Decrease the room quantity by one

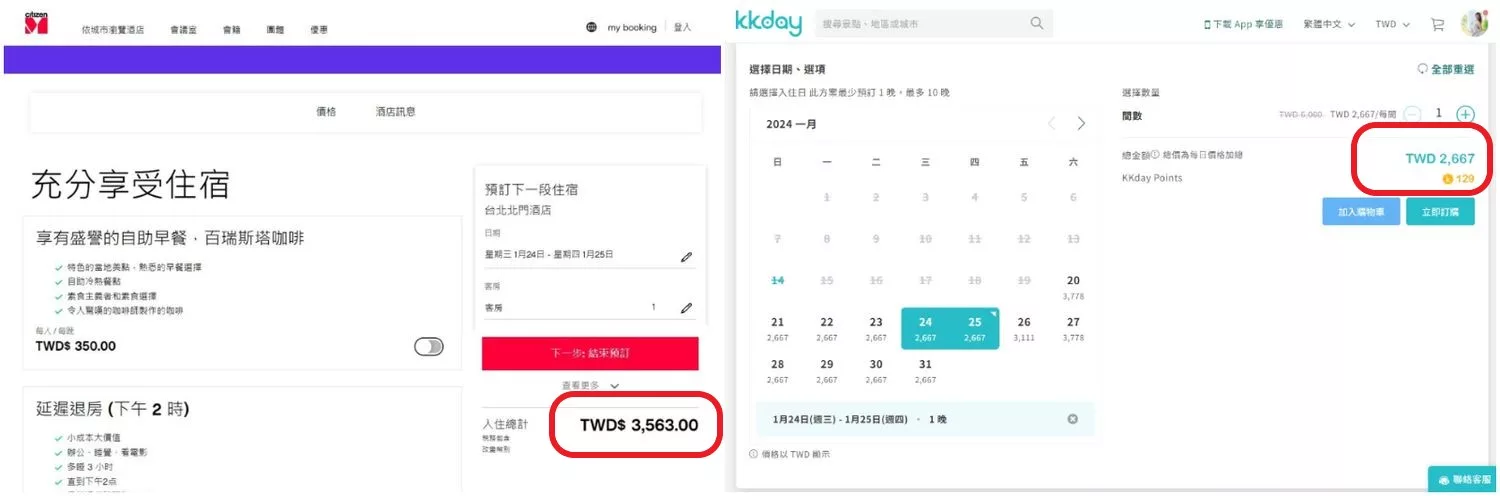pos(1412,114)
